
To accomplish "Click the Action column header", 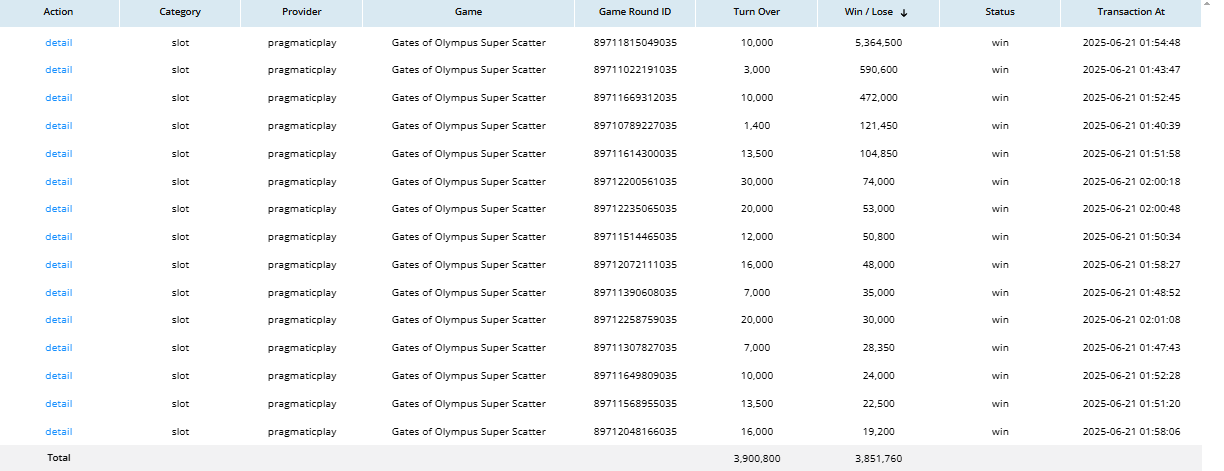I will (x=59, y=12).
